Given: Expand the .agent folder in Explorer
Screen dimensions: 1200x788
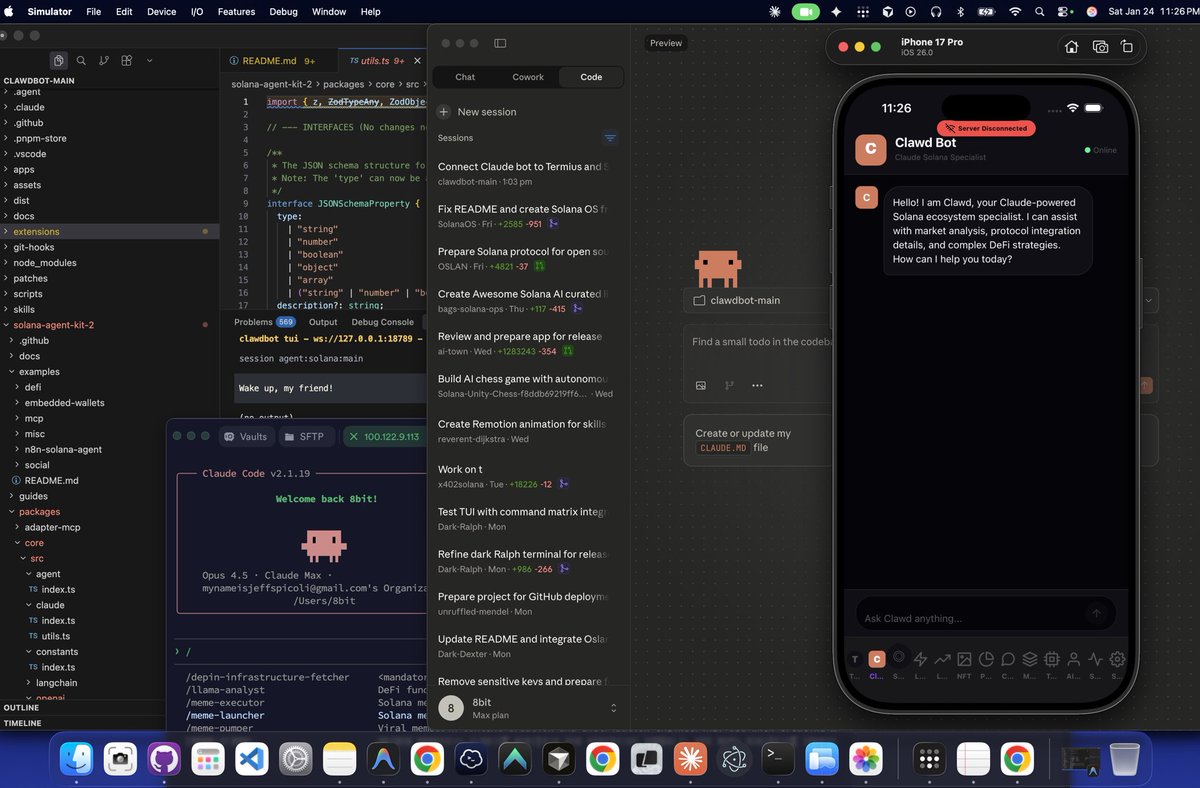Looking at the screenshot, I should tap(28, 91).
